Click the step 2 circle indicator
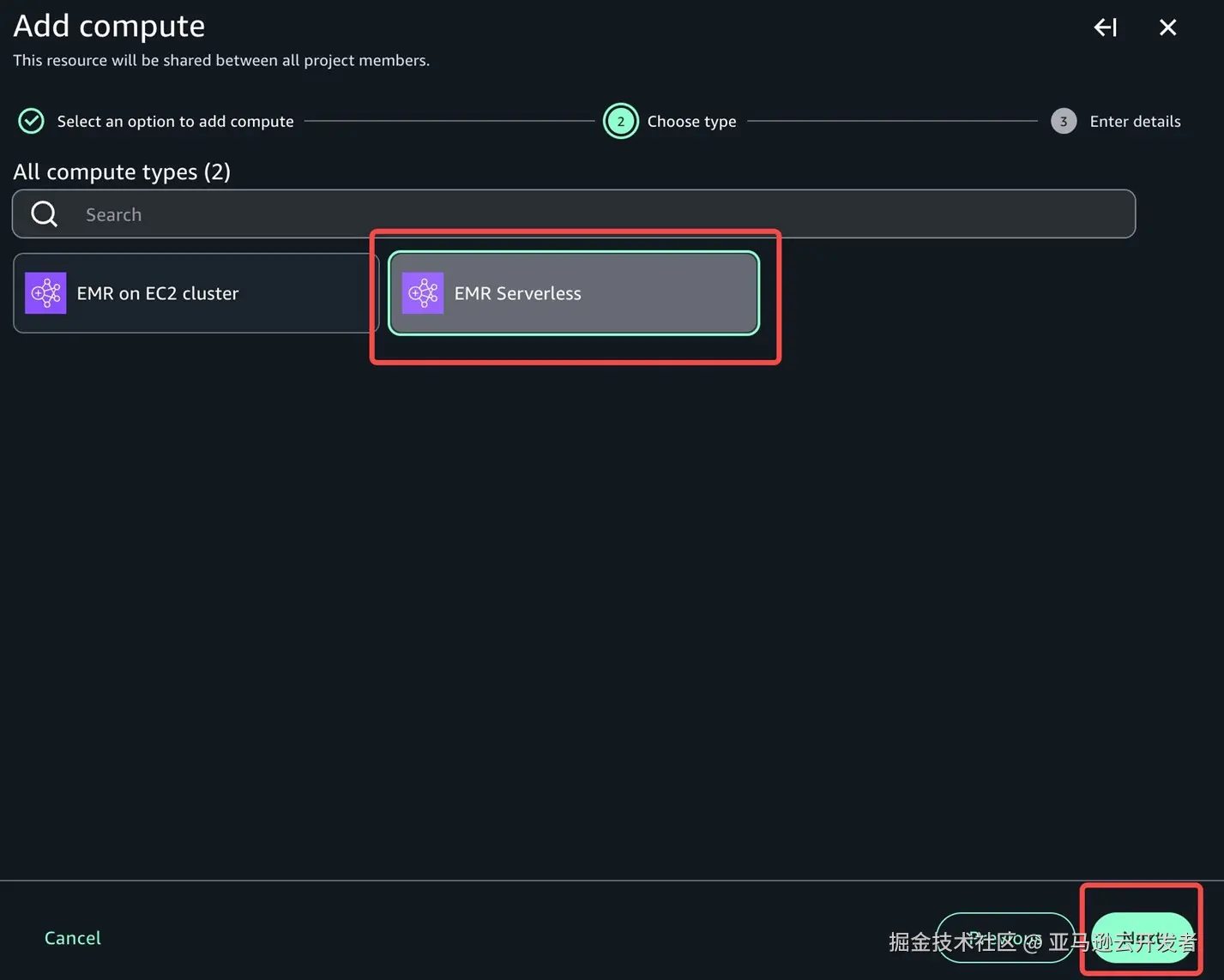The height and width of the screenshot is (980, 1224). 620,121
